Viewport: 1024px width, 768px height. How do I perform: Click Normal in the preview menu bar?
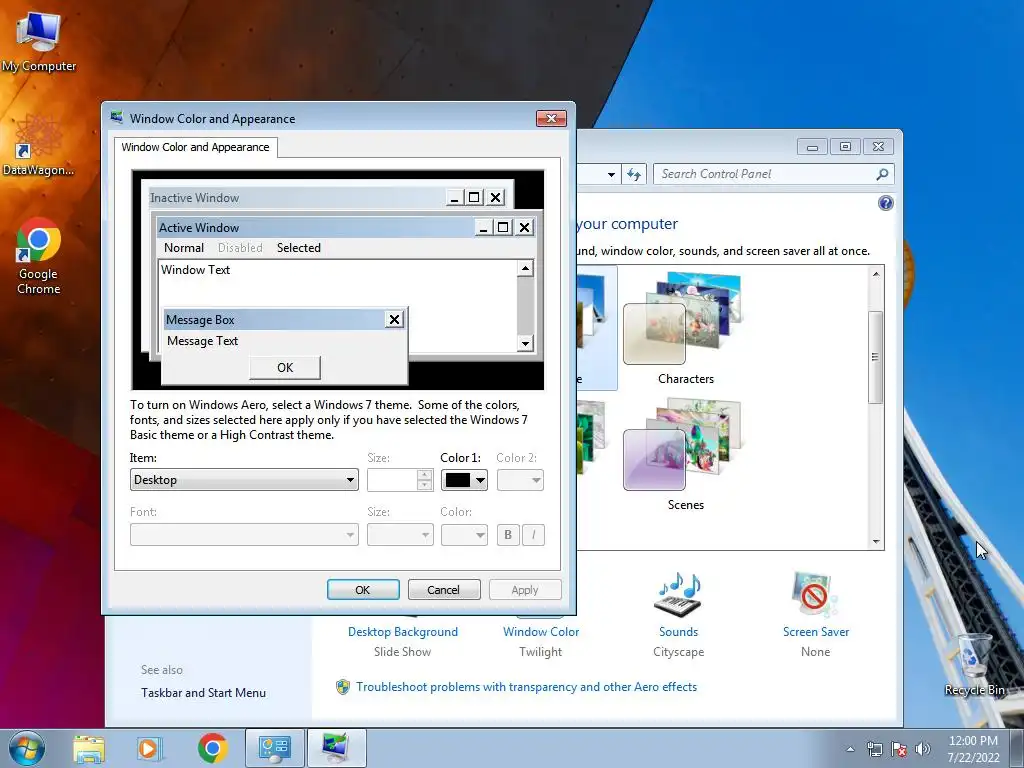[x=184, y=248]
